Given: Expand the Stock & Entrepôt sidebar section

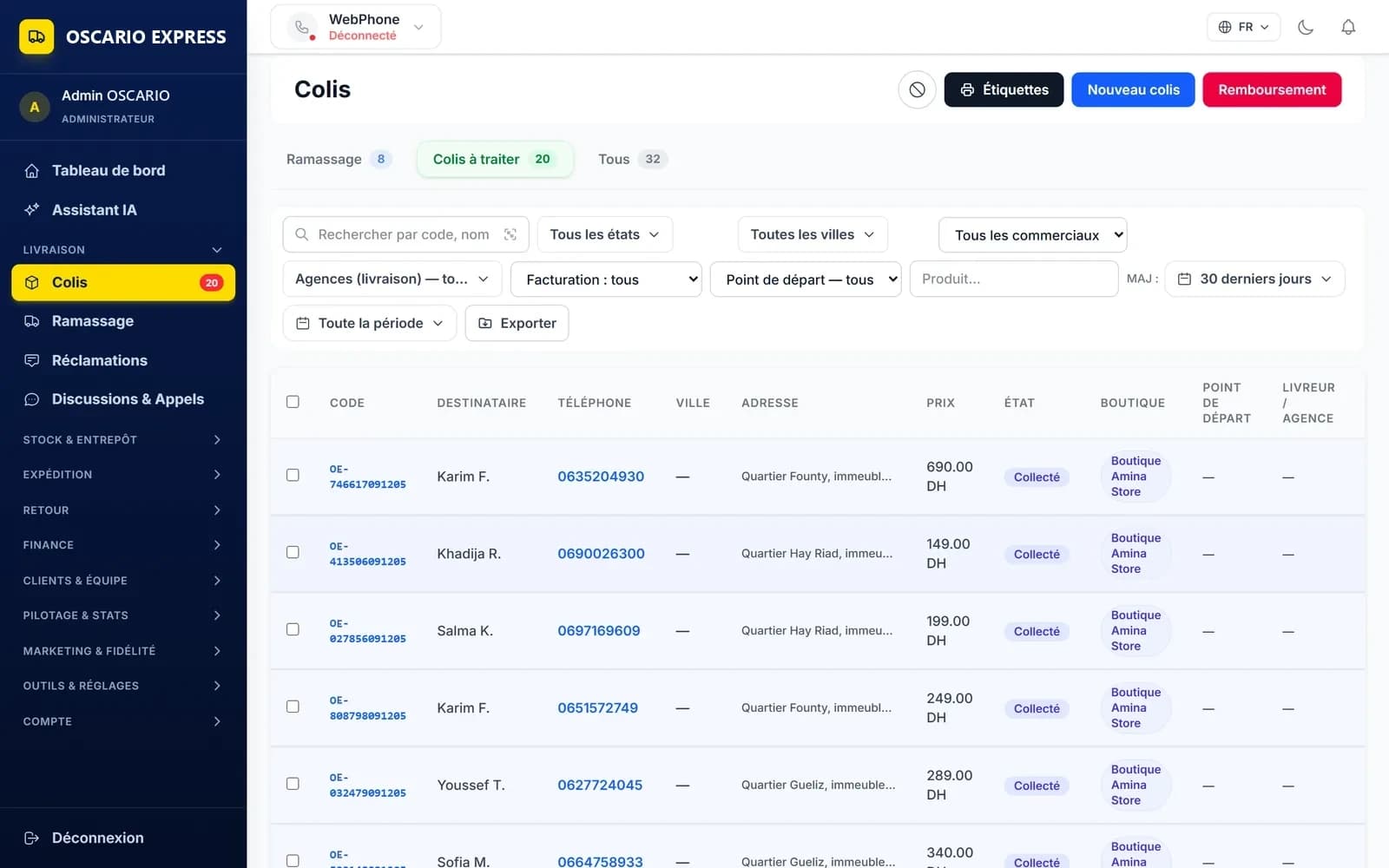Looking at the screenshot, I should pos(123,440).
